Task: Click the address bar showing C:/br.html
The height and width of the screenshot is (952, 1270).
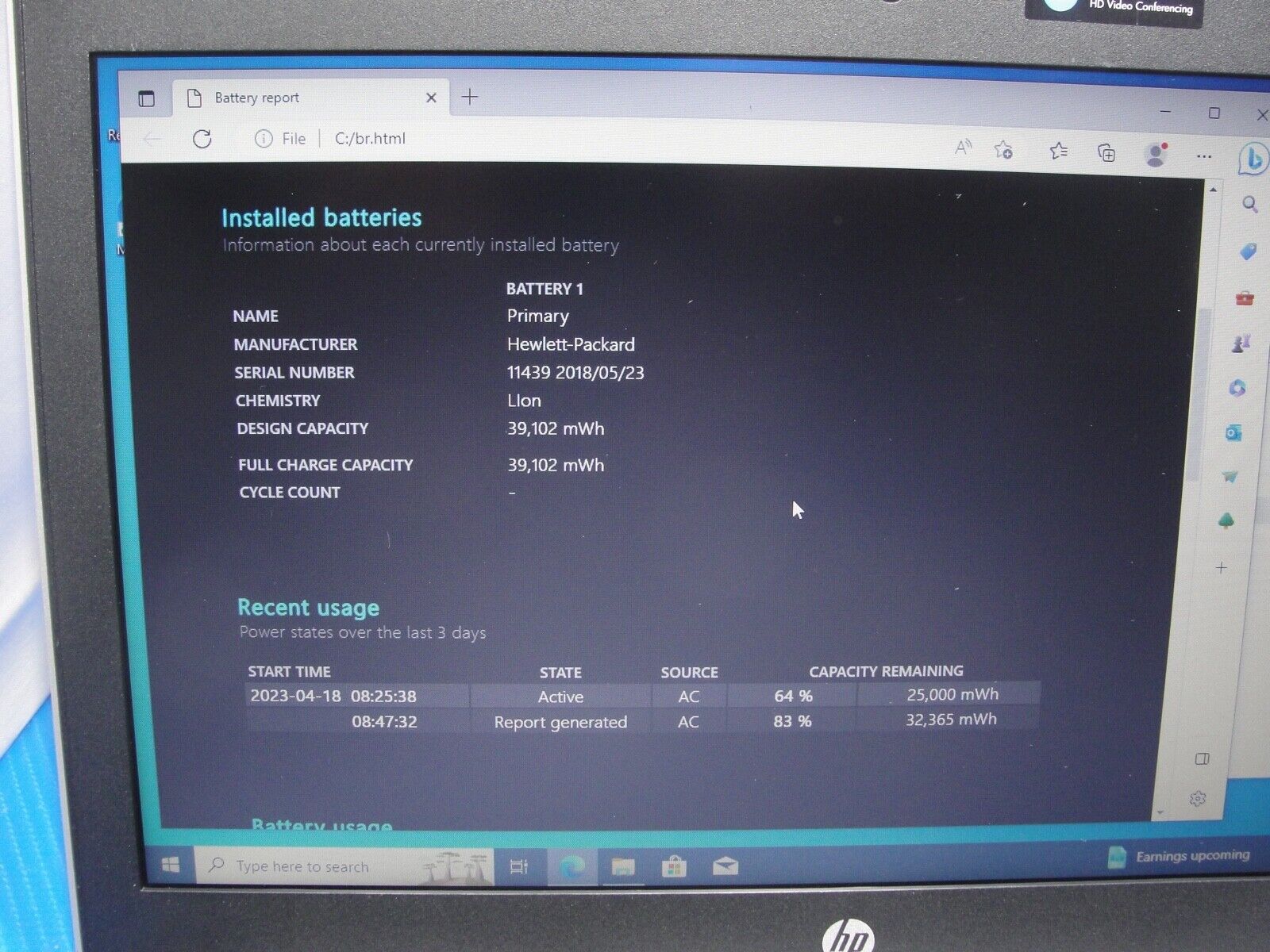Action: pyautogui.click(x=370, y=139)
